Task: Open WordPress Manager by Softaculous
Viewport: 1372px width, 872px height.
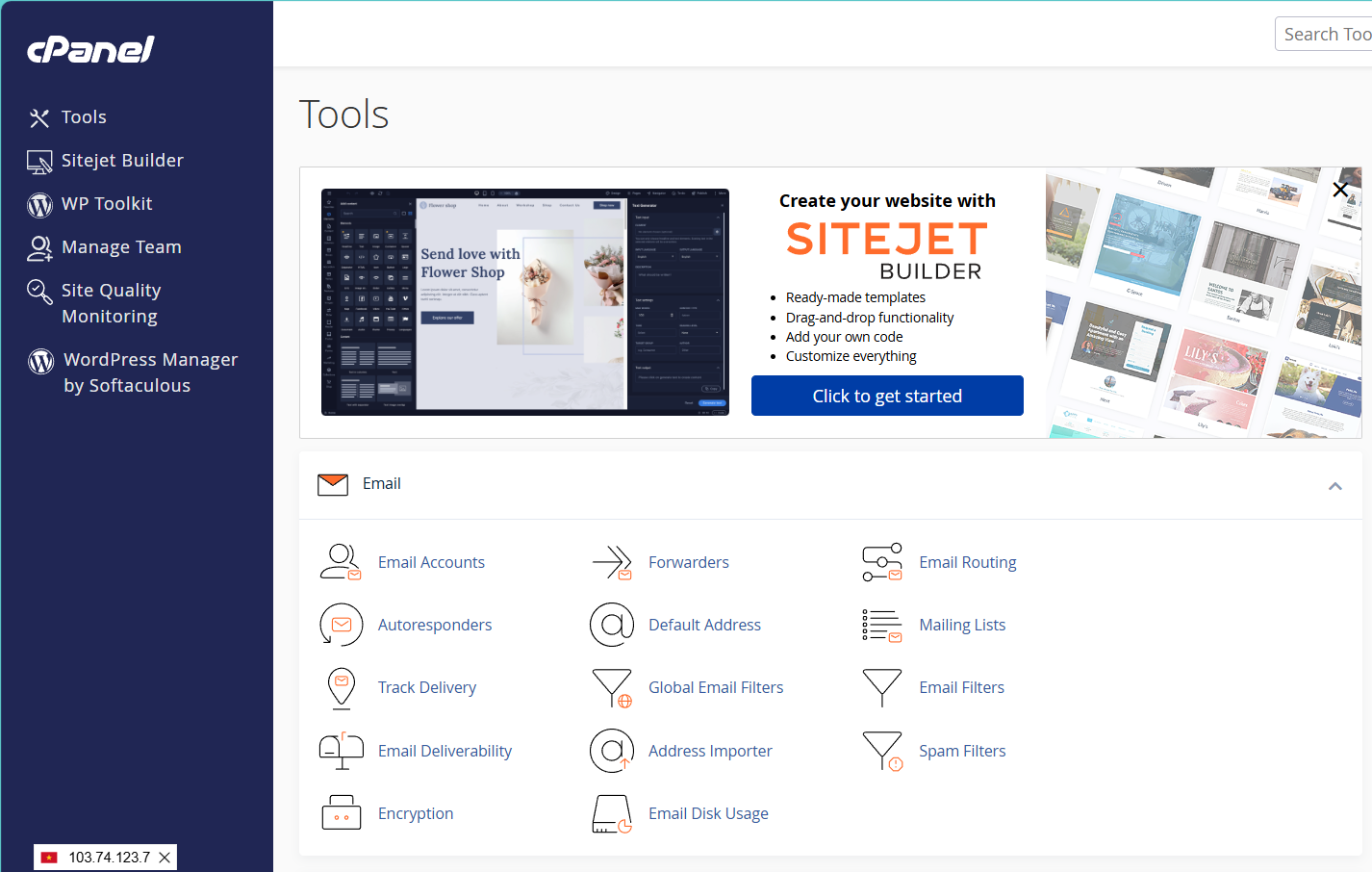Action: pos(150,372)
